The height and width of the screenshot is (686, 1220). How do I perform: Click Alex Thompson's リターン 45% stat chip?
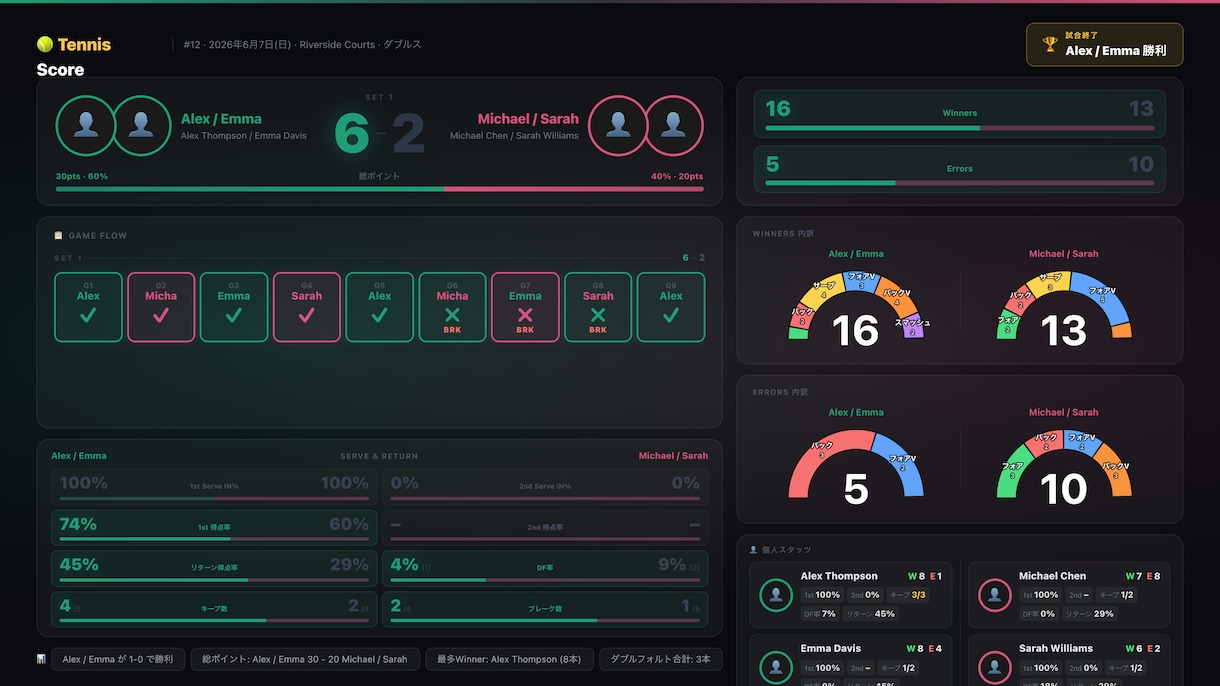pyautogui.click(x=871, y=614)
